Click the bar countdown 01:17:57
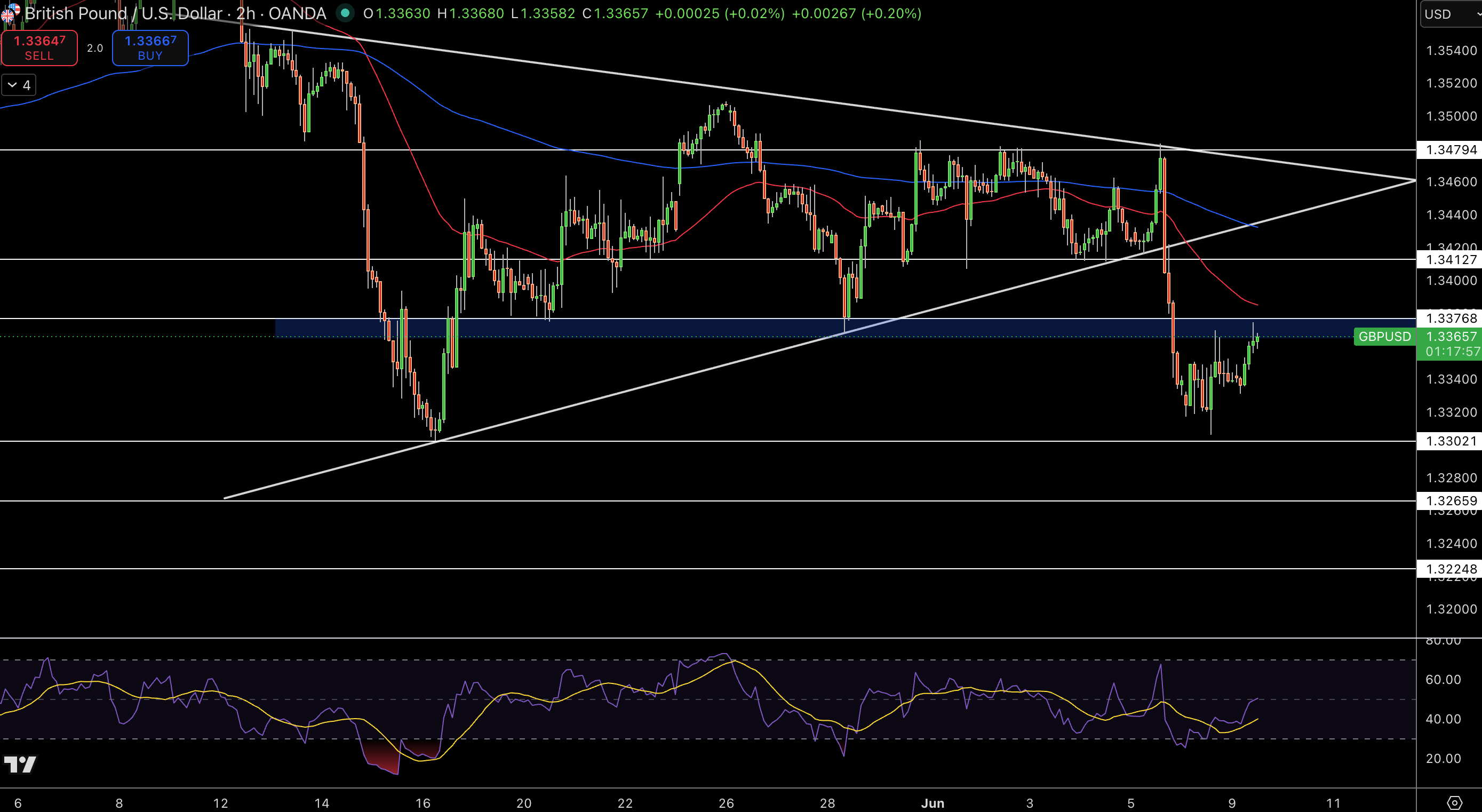Viewport: 1482px width, 812px height. point(1453,352)
